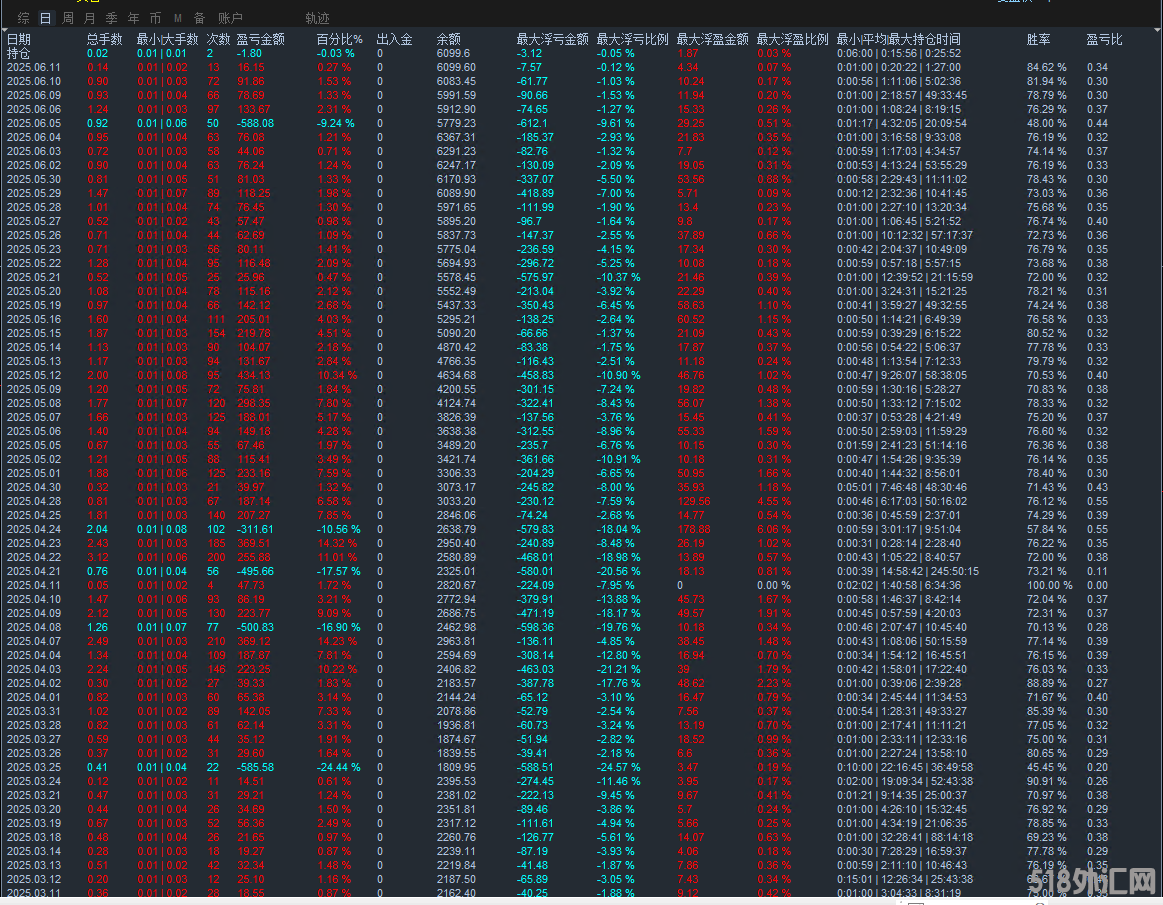Select the 2025.06.05 row date
1163x905 pixels.
[x=34, y=123]
